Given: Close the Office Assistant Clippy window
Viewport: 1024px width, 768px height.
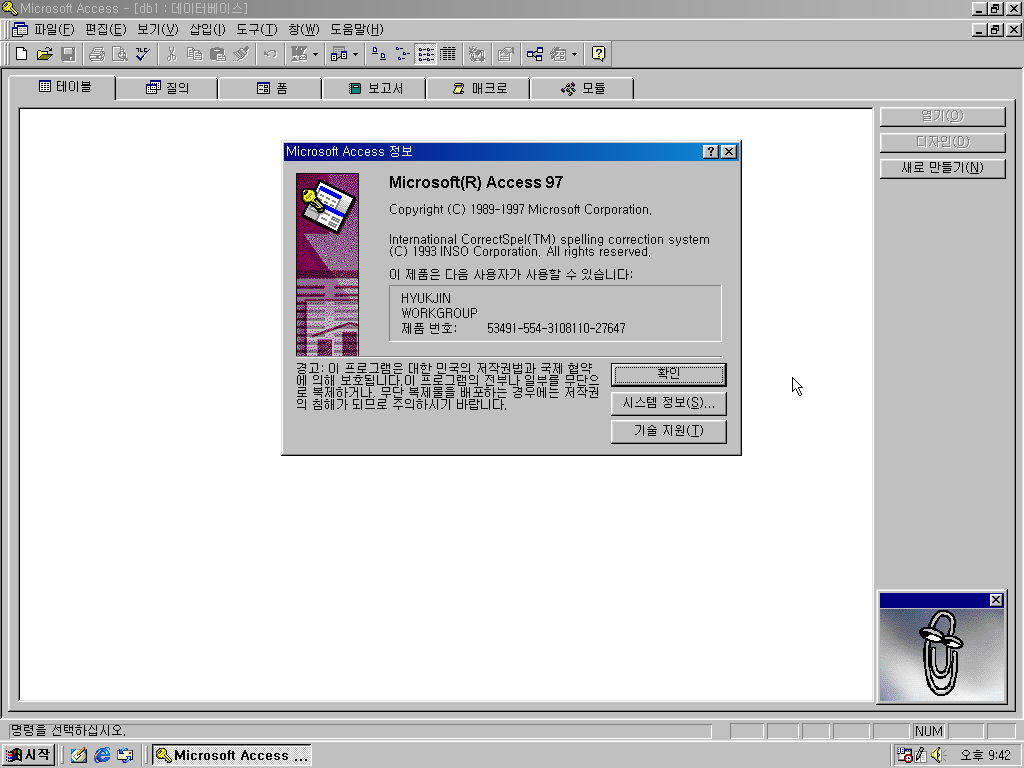Looking at the screenshot, I should (x=996, y=600).
